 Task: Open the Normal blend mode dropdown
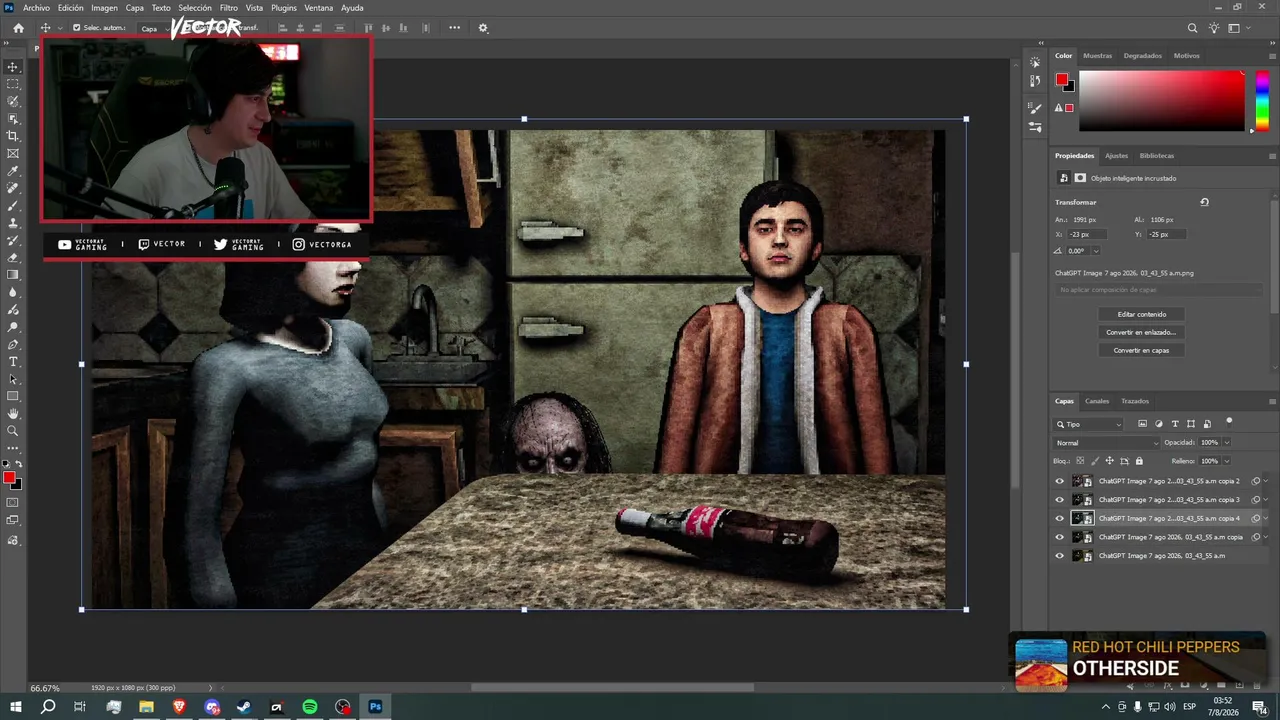1106,443
